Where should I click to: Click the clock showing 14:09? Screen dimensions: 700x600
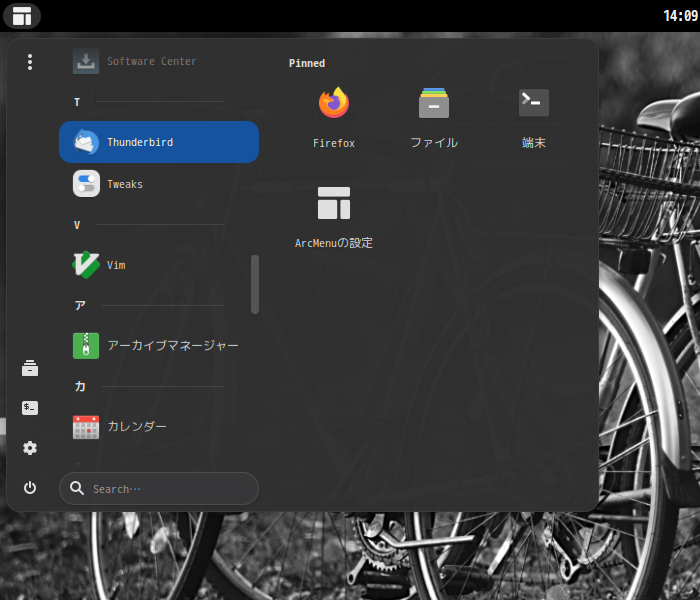[x=680, y=16]
